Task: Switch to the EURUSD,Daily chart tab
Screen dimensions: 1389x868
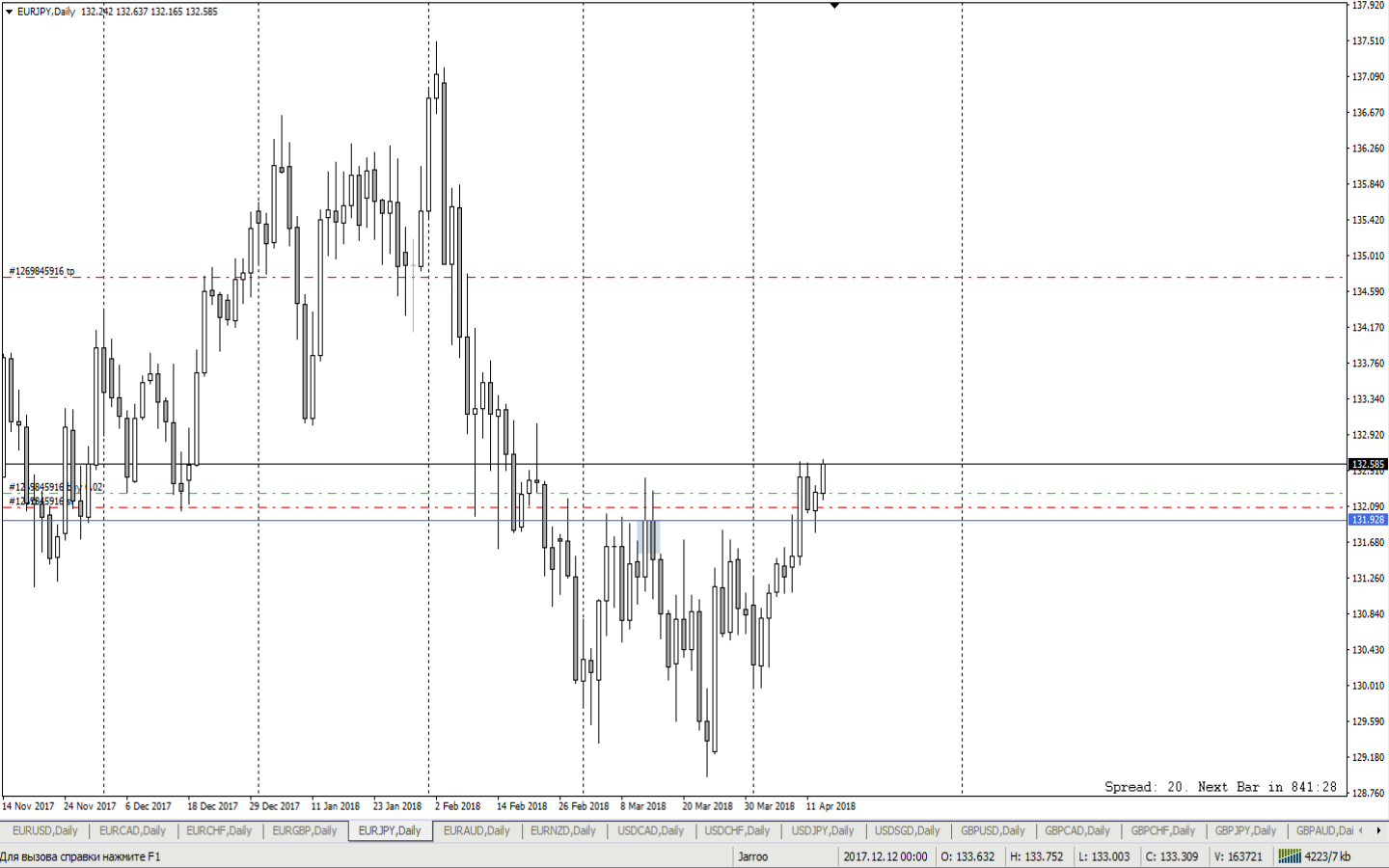Action: (44, 830)
